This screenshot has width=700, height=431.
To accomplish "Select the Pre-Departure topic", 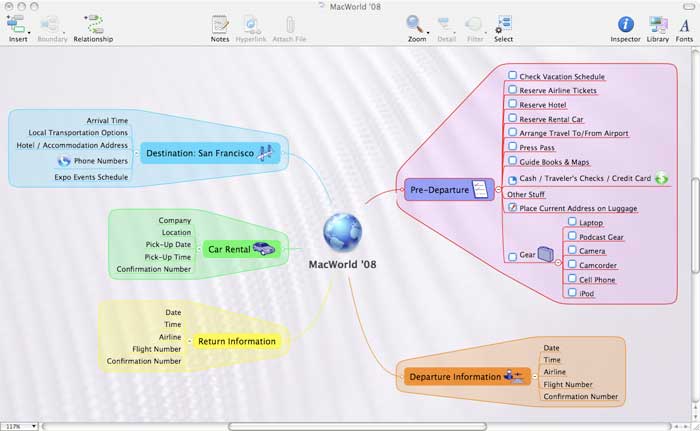I will [x=449, y=189].
